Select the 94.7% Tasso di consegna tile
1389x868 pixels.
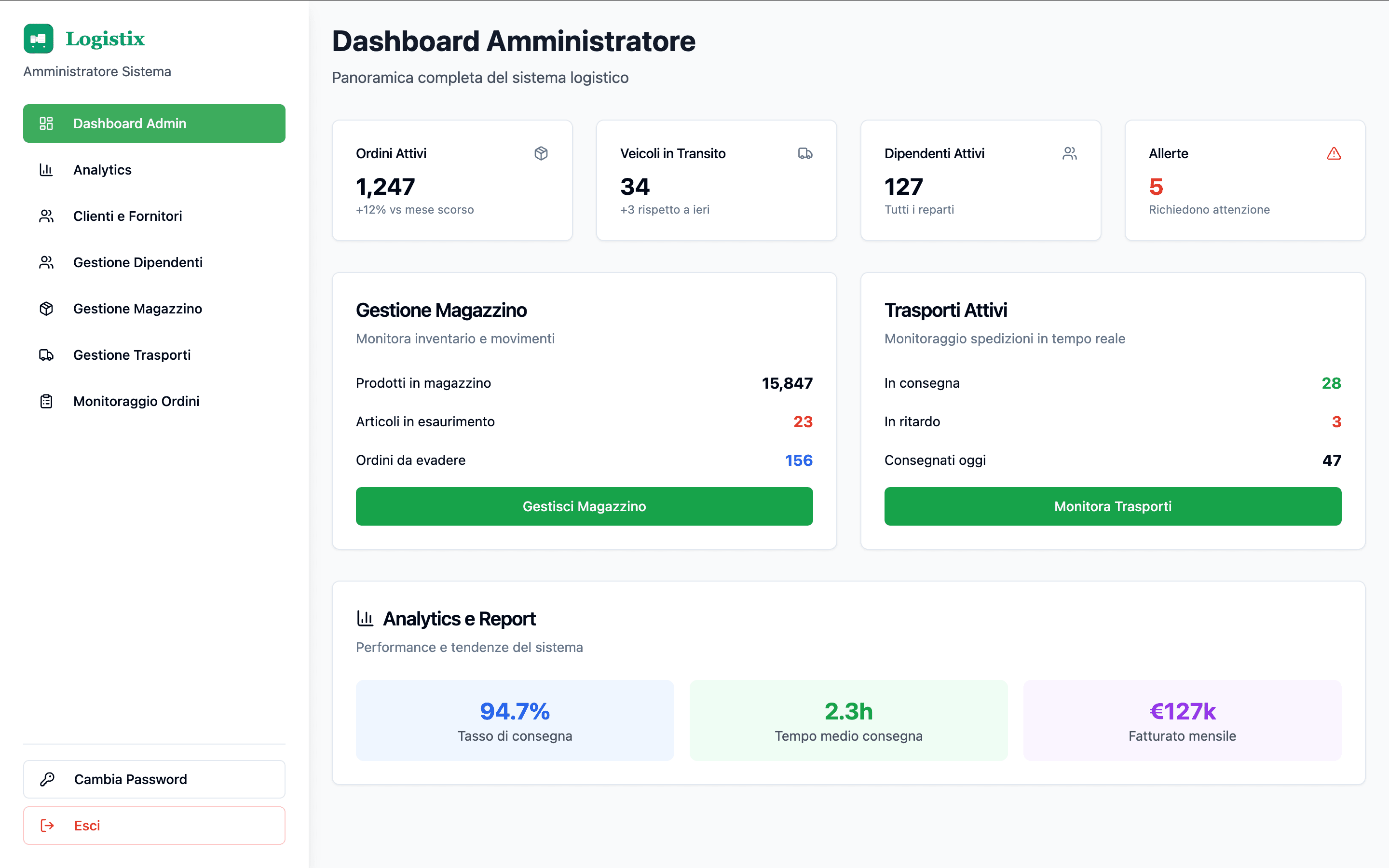(x=515, y=720)
